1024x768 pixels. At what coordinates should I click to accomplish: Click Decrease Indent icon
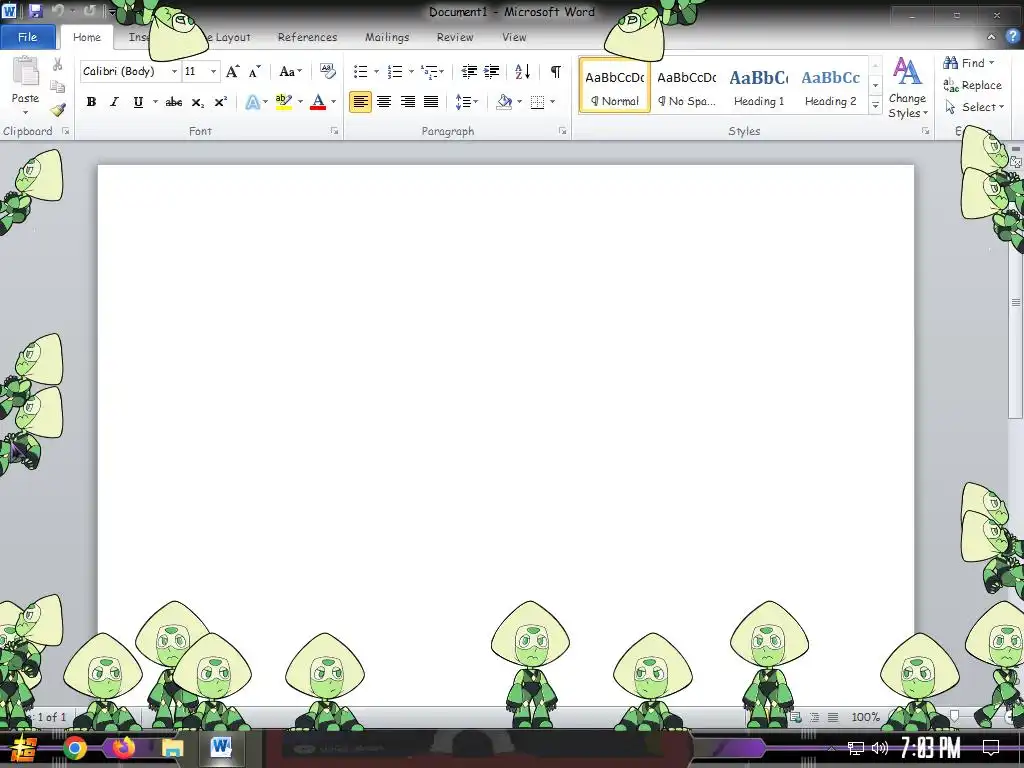coord(469,71)
